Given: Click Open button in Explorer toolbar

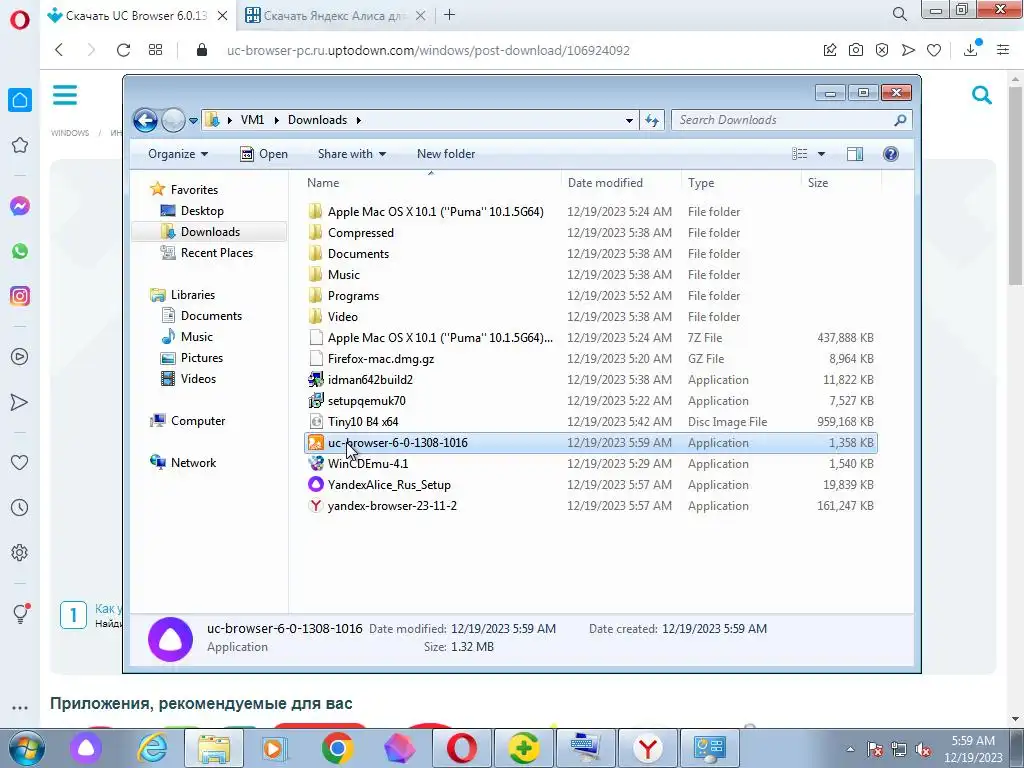Looking at the screenshot, I should (264, 154).
